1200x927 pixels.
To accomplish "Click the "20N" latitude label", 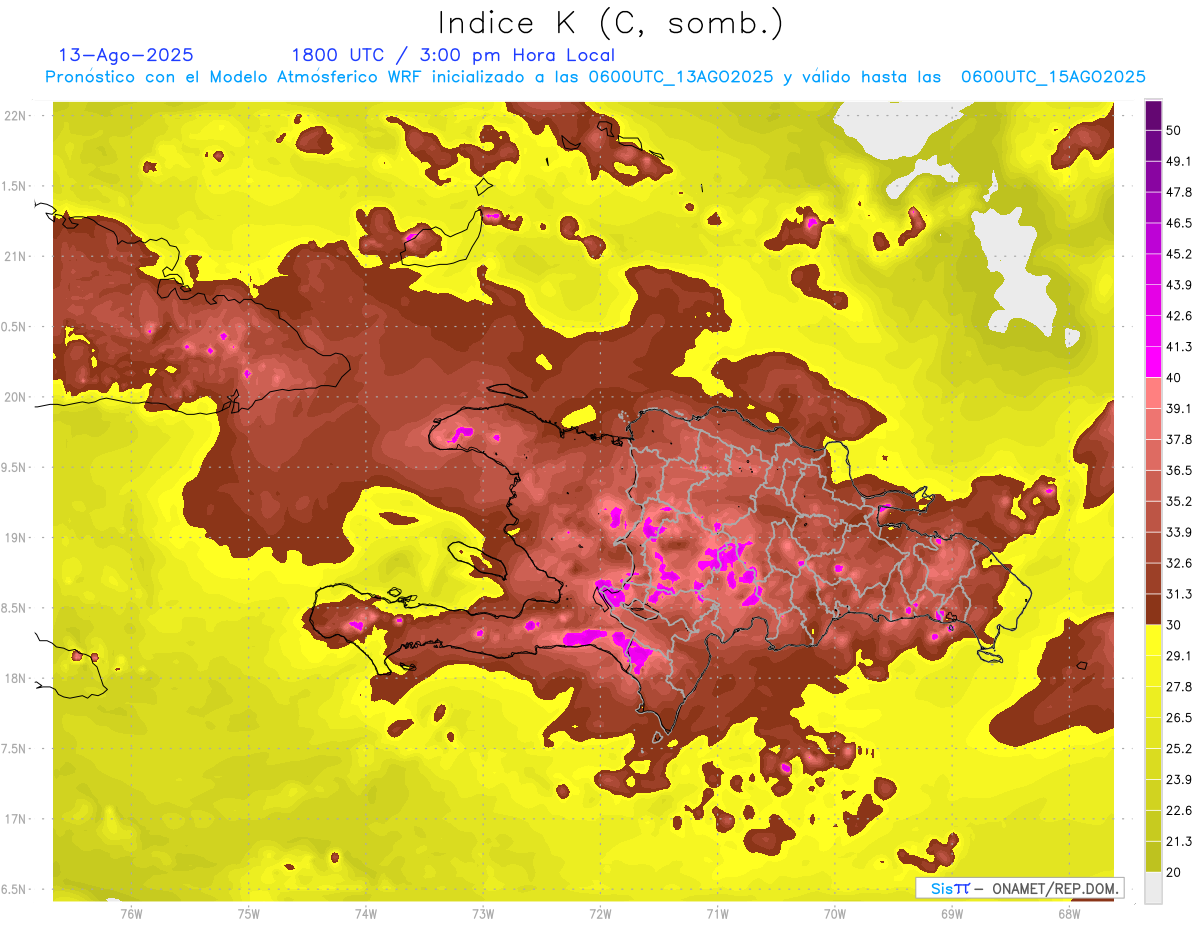I will pos(15,397).
